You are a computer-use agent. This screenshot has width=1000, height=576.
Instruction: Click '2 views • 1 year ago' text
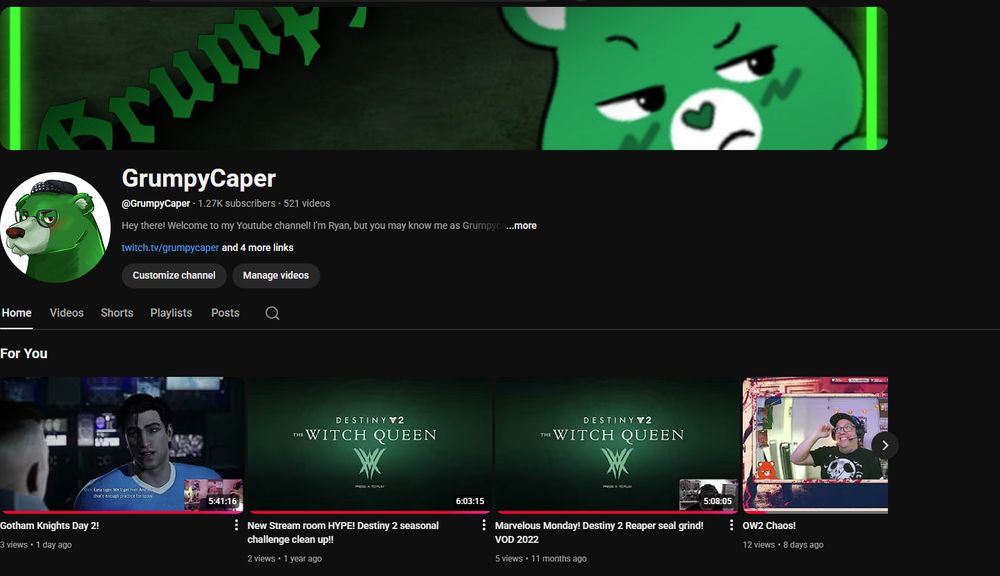284,559
